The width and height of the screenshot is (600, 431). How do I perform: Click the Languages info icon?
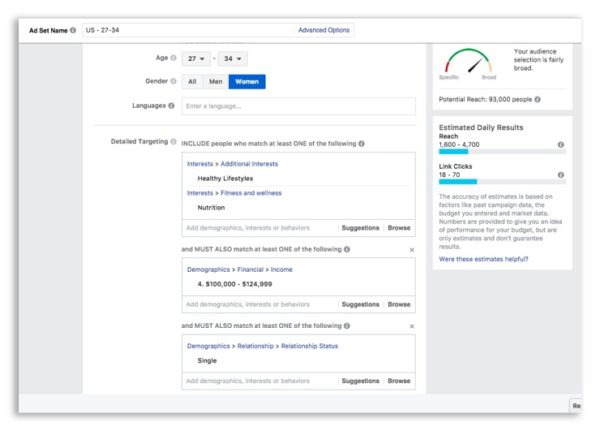(171, 106)
